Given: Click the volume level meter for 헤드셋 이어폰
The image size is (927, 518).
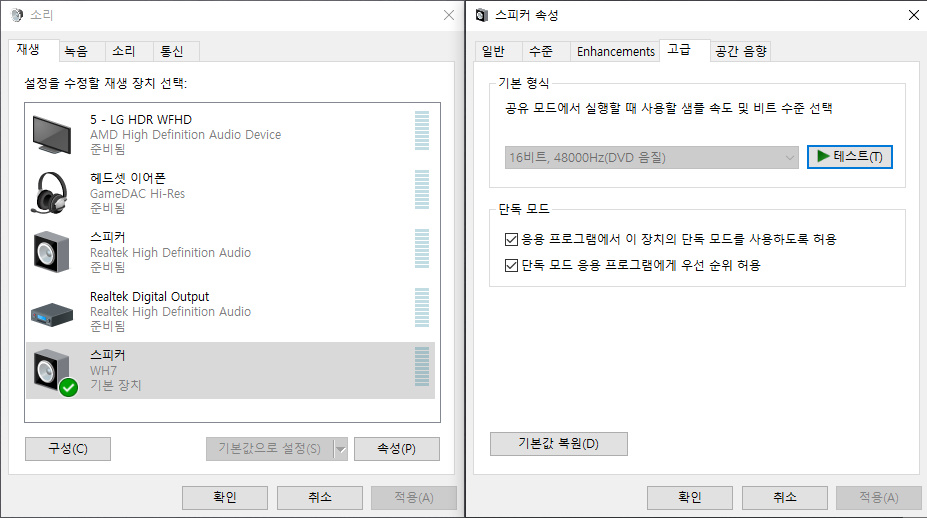Looking at the screenshot, I should coord(422,189).
